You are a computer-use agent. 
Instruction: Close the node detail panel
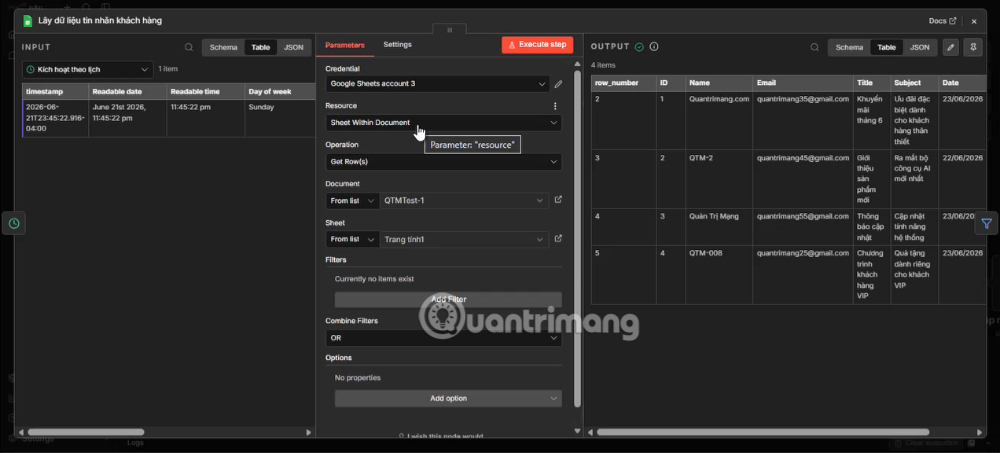pos(974,21)
